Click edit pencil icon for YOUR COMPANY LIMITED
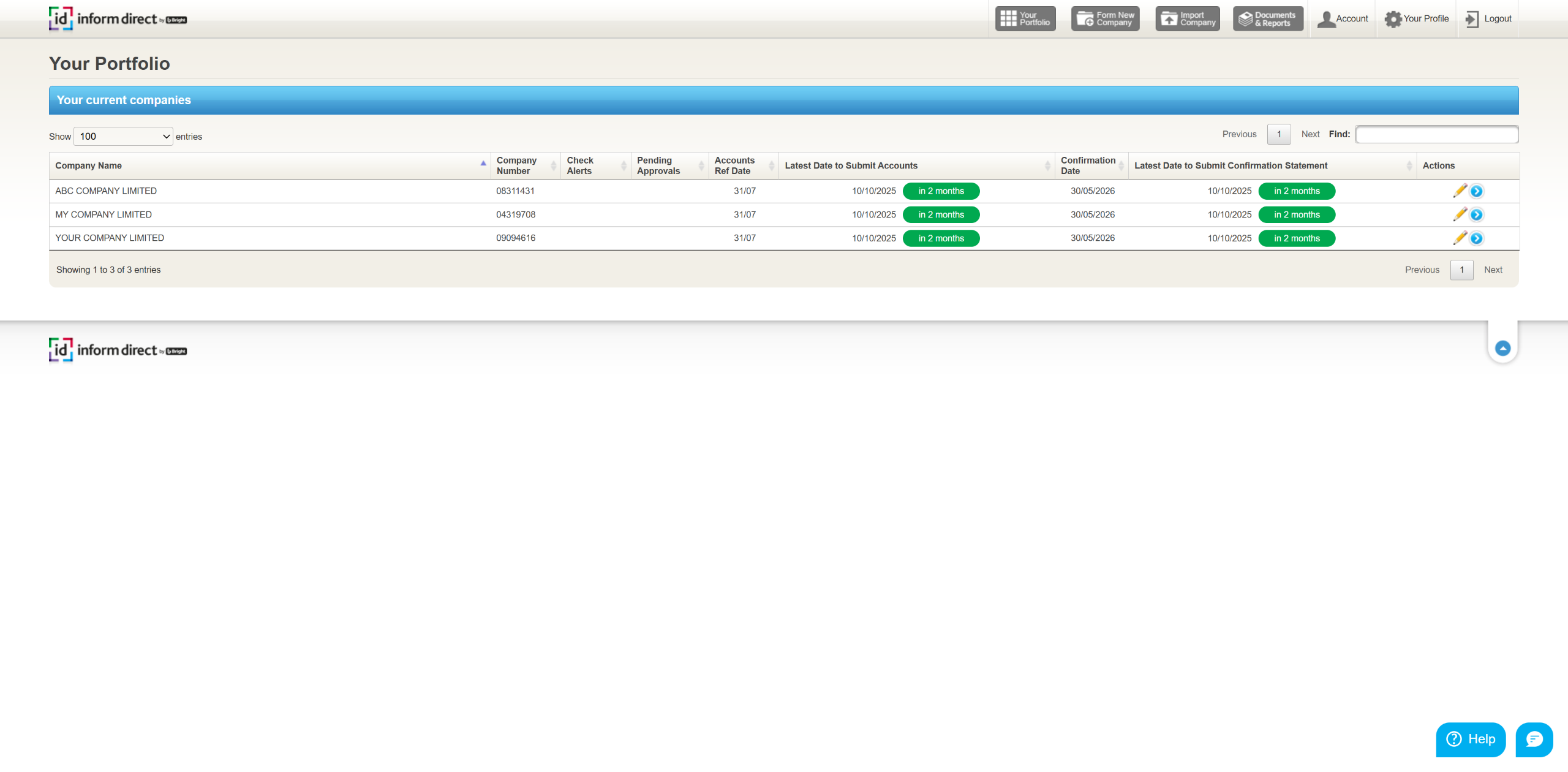1568x772 pixels. click(1460, 238)
